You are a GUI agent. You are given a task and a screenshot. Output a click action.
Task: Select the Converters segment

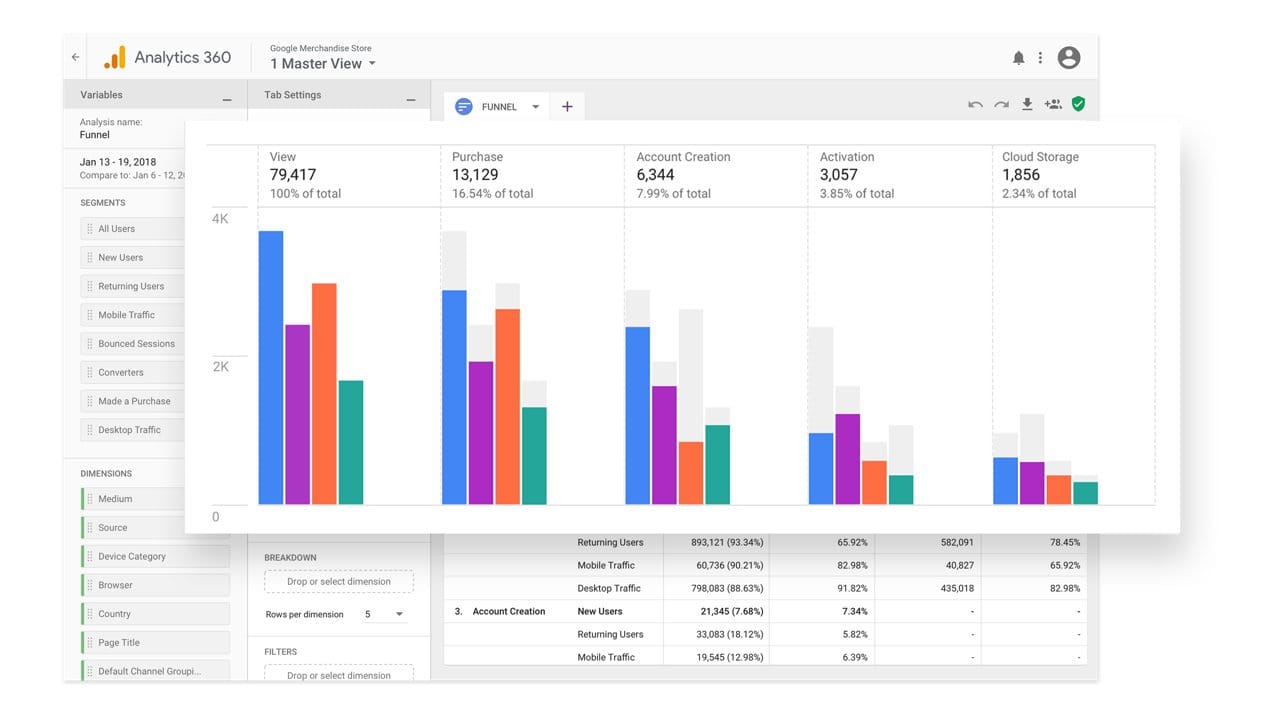click(134, 372)
